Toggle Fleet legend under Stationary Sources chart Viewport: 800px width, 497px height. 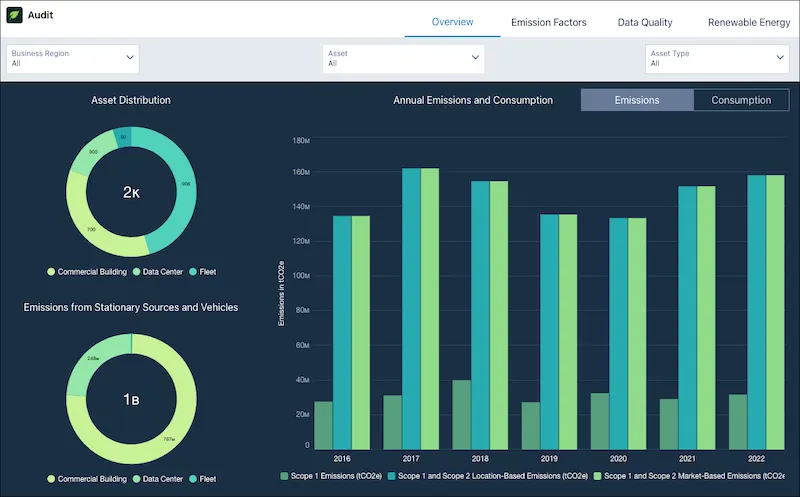[x=193, y=479]
